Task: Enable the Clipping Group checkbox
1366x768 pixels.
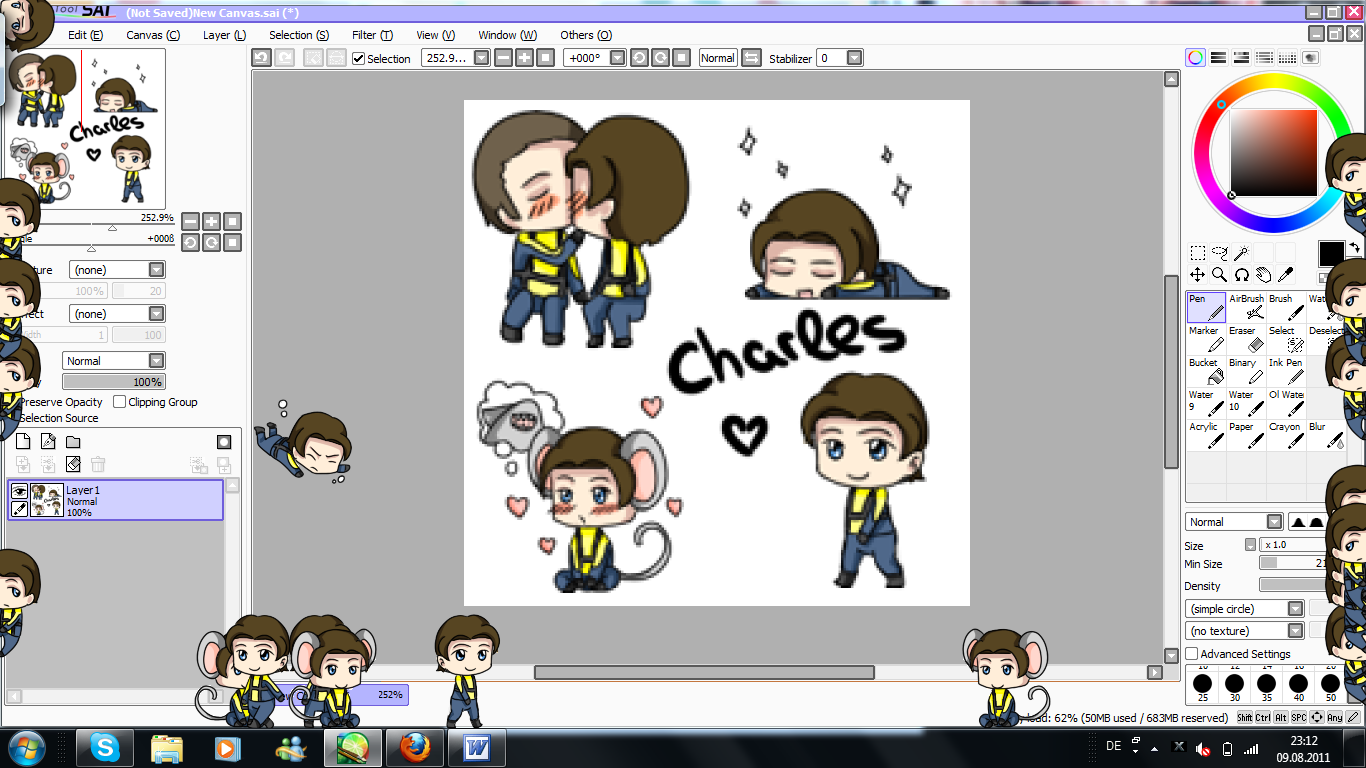Action: click(x=120, y=402)
